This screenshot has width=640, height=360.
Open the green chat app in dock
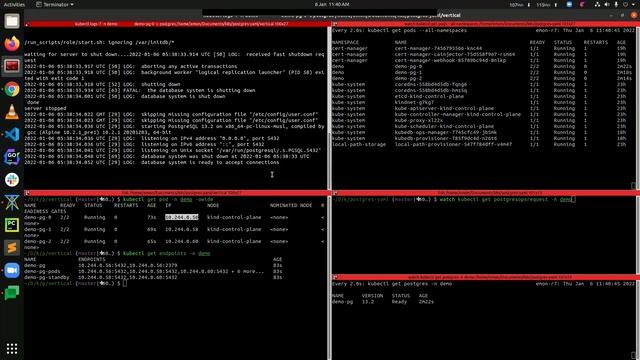12,293
